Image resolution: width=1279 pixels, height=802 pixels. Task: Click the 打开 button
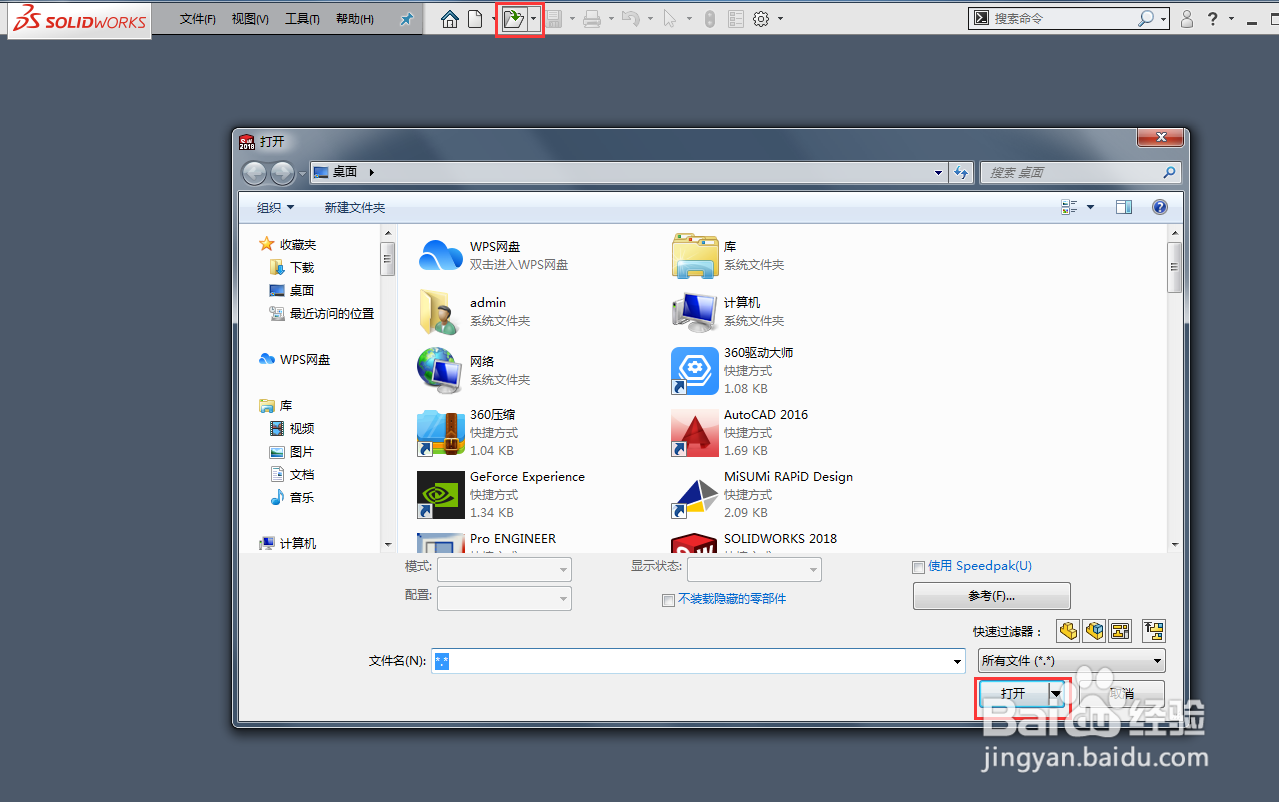1013,693
